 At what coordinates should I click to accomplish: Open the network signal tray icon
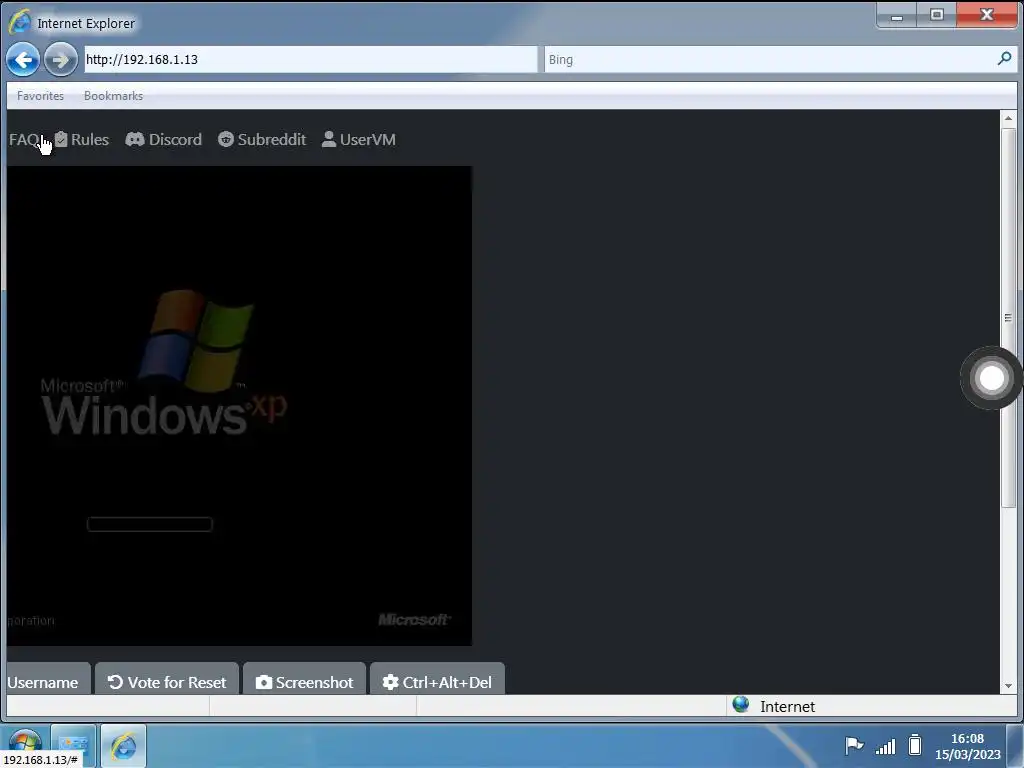point(886,746)
